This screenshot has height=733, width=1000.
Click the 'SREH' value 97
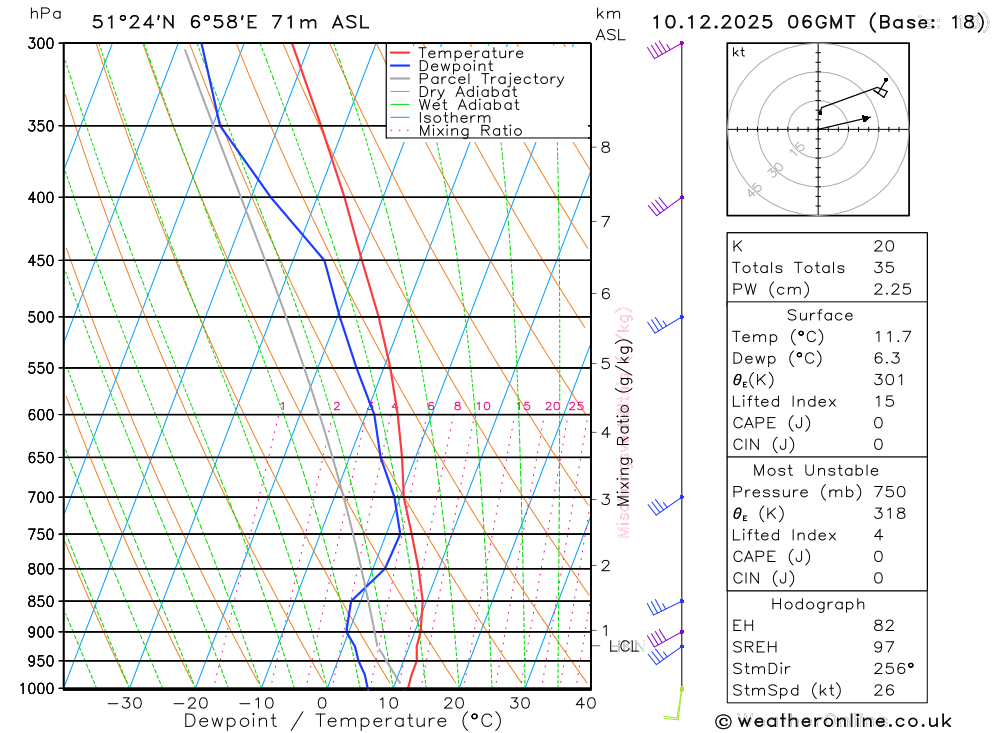click(x=884, y=648)
